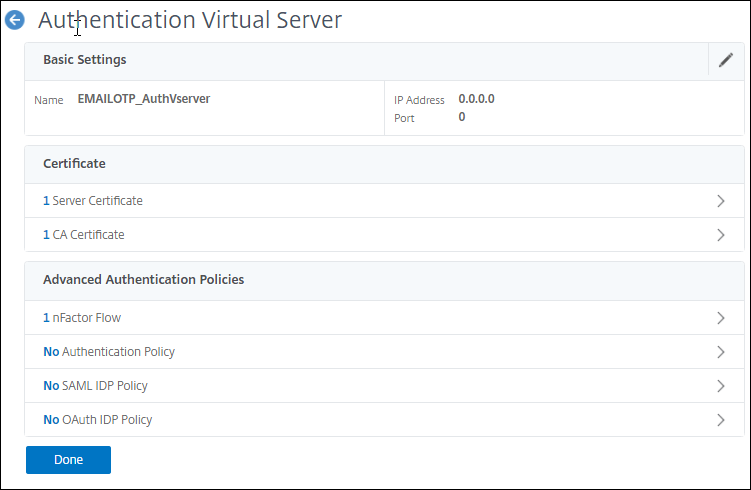Click the Basic Settings section header
The width and height of the screenshot is (751, 490).
(x=85, y=60)
